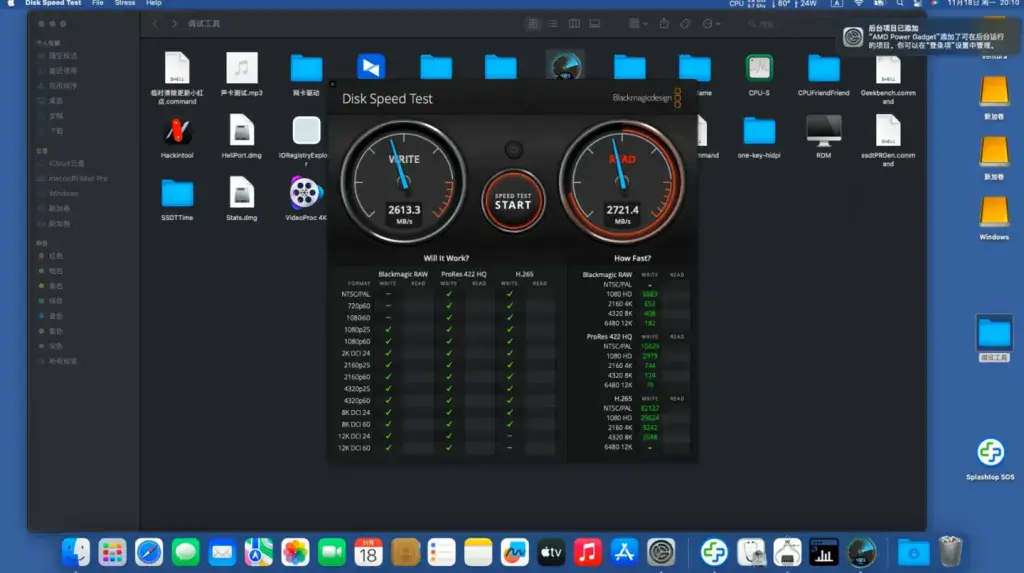This screenshot has height=573, width=1024.
Task: Open the Disk Speed Test app menu
Action: (53, 3)
